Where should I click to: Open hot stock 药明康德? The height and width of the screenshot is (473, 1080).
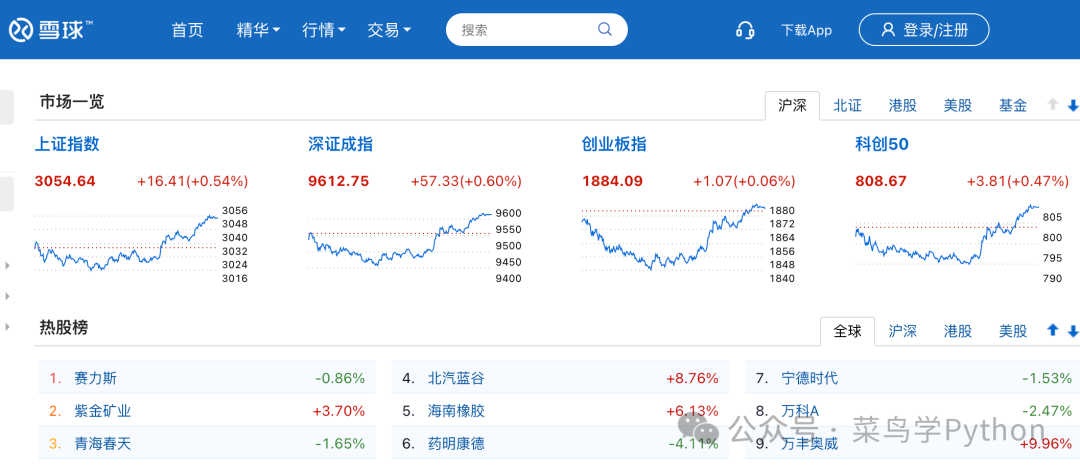456,443
